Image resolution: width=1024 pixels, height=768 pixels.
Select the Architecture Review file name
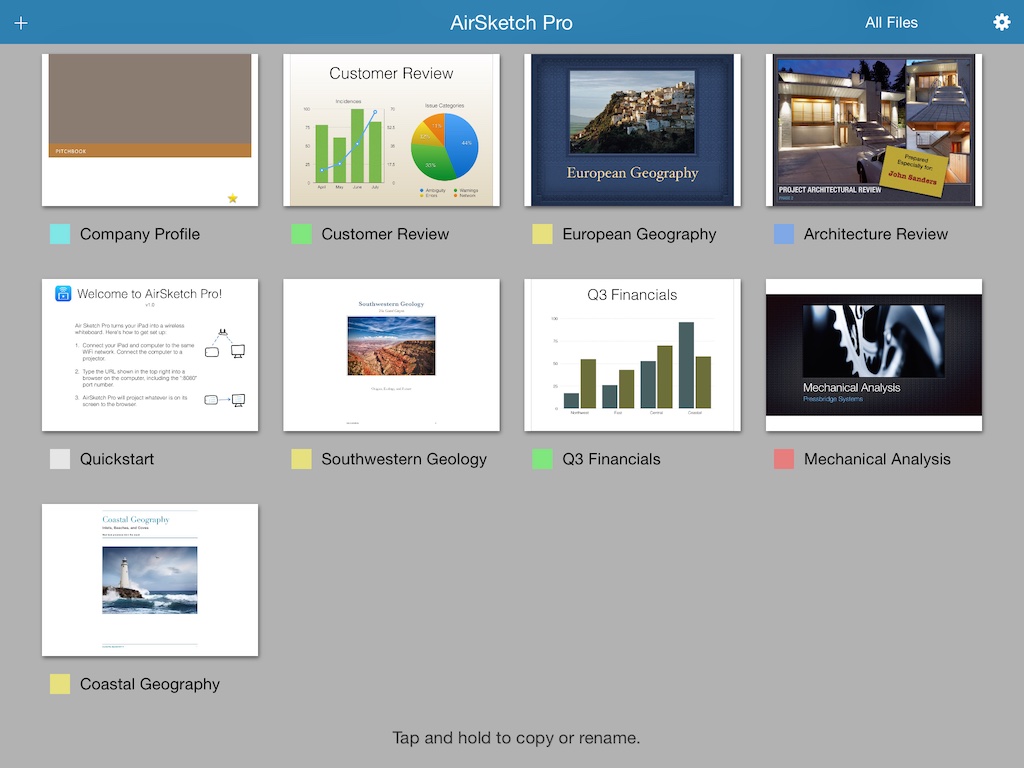pyautogui.click(x=876, y=234)
